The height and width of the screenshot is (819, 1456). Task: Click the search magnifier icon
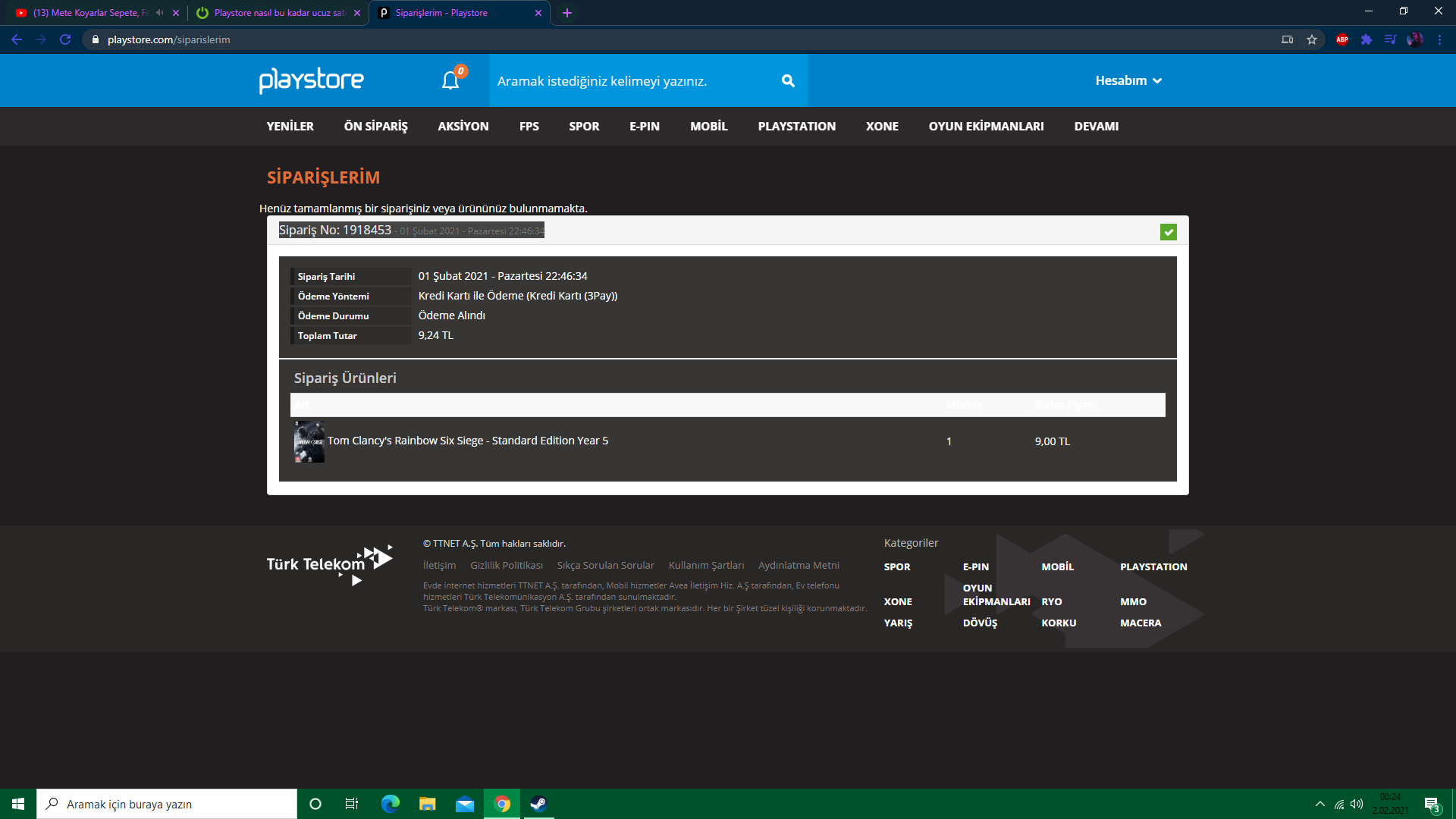click(788, 80)
